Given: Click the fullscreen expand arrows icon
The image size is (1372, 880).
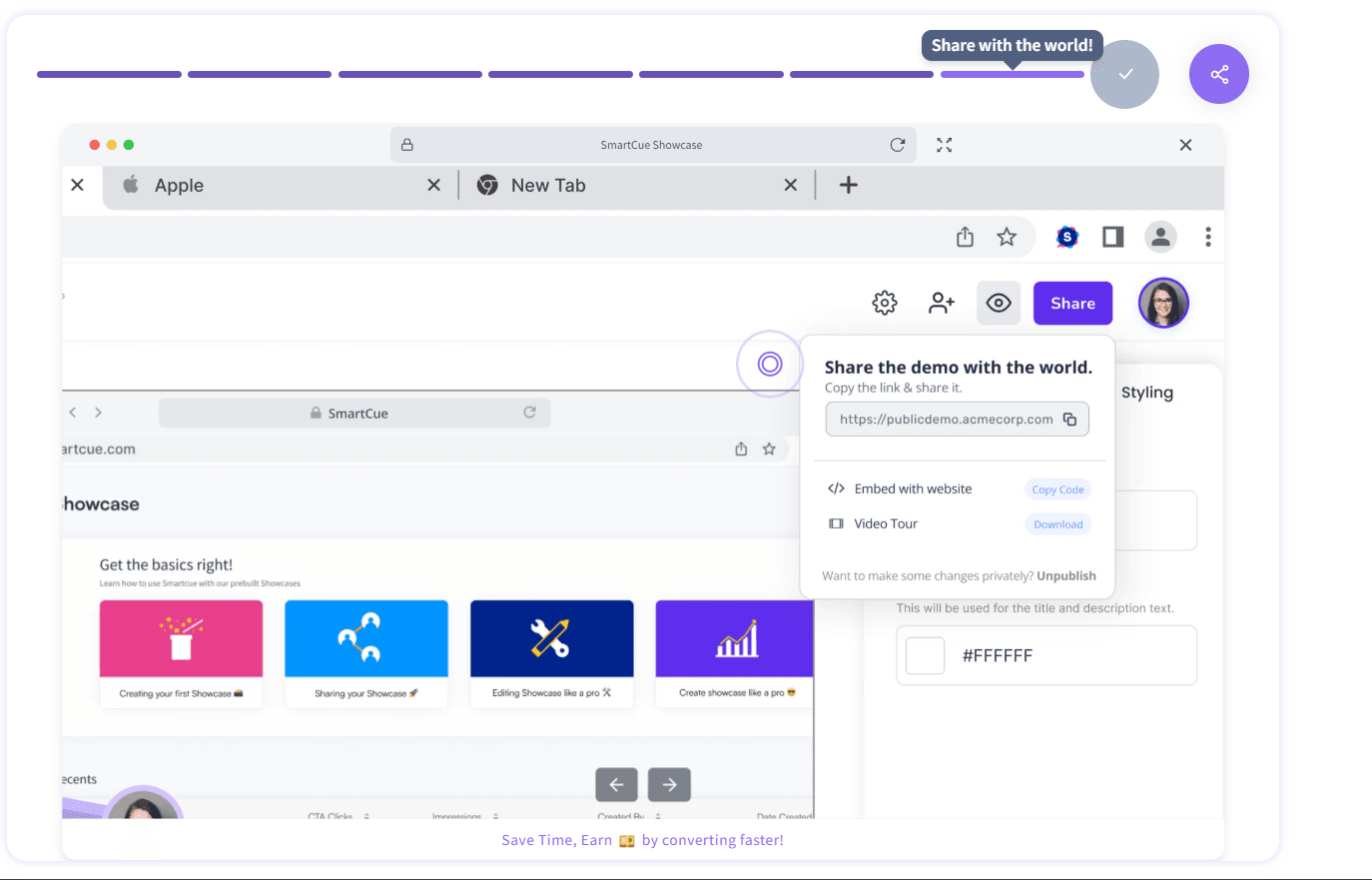Looking at the screenshot, I should tap(944, 145).
